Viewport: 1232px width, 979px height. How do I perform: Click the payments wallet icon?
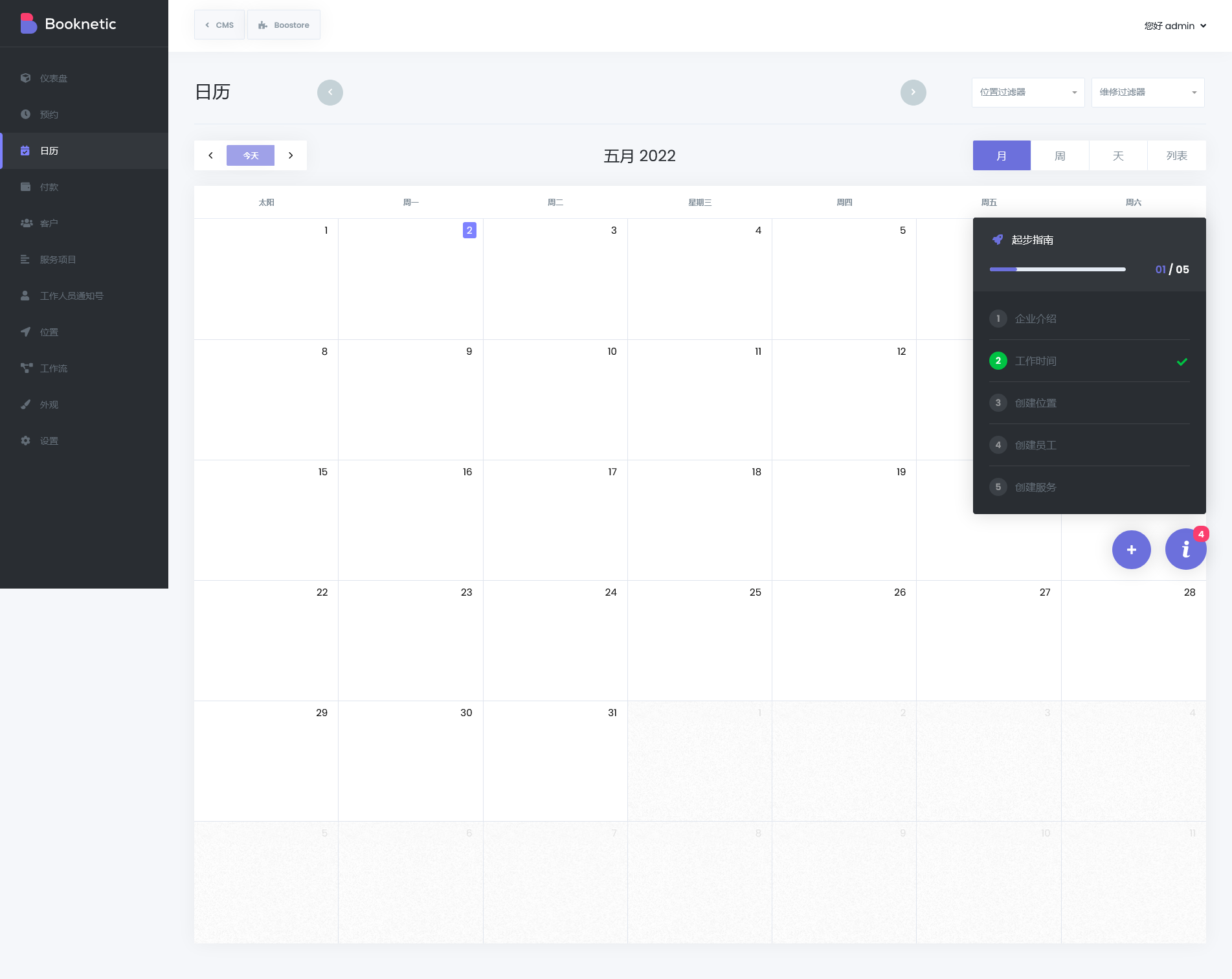25,187
